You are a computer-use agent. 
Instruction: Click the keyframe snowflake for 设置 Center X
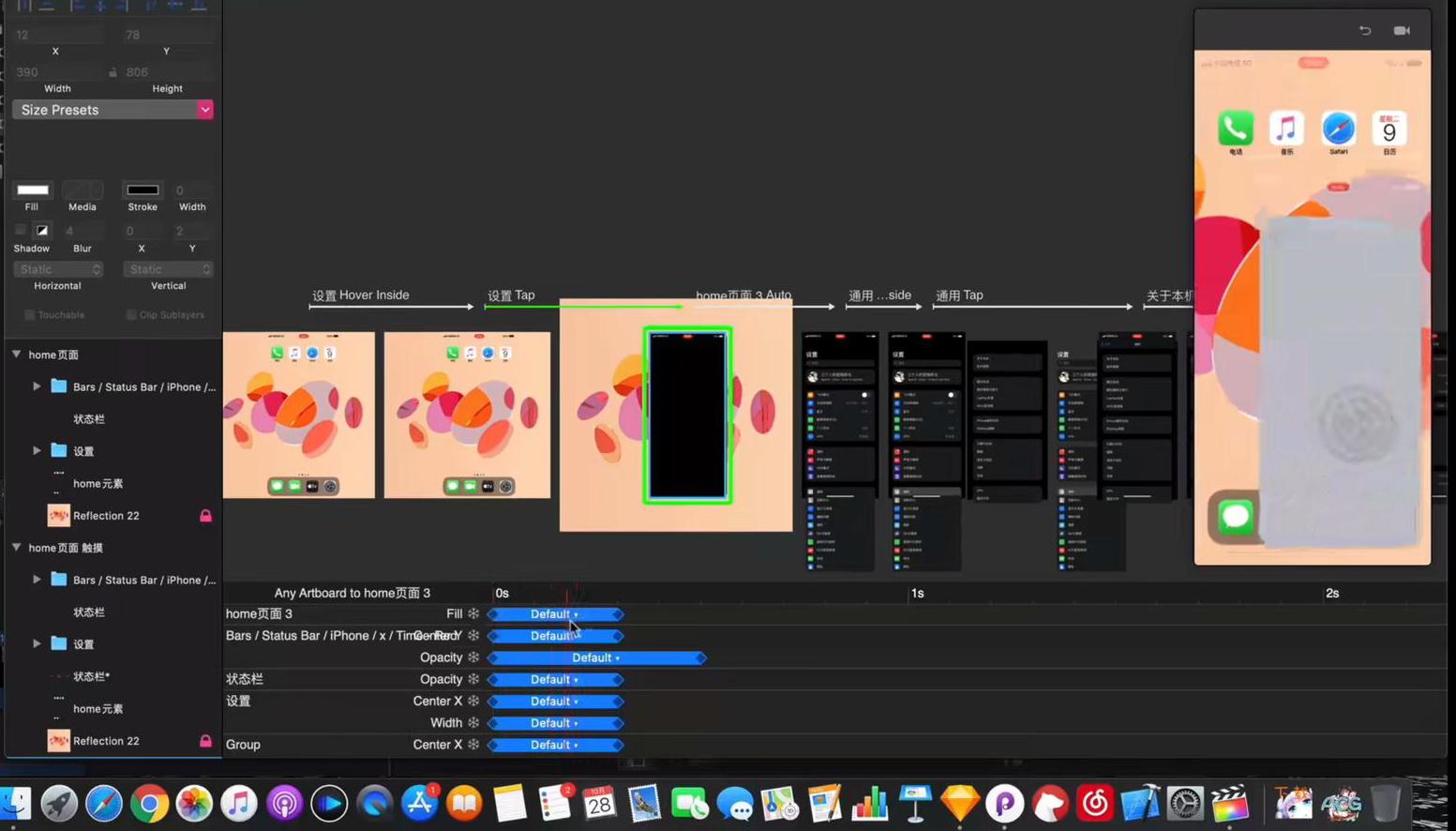473,701
